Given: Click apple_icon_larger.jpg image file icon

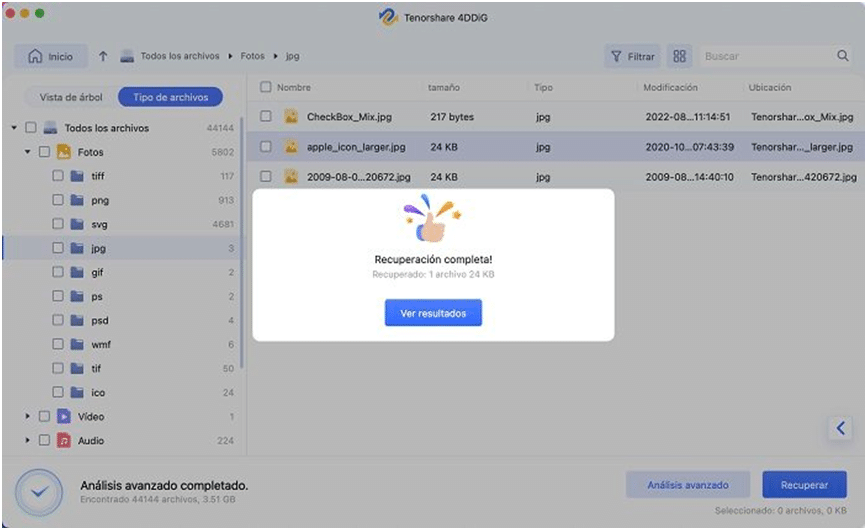Looking at the screenshot, I should [291, 146].
